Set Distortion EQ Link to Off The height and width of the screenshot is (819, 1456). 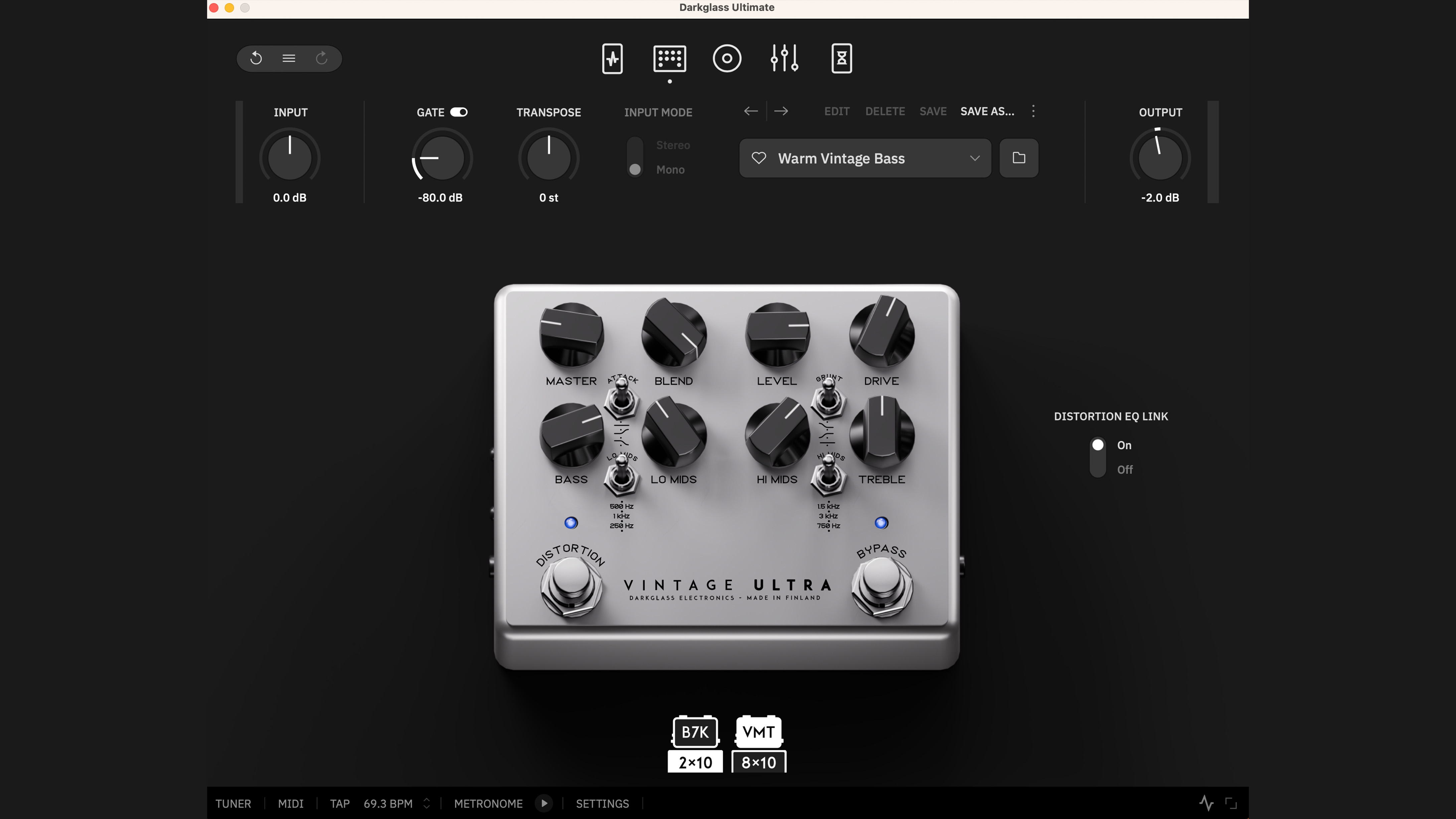click(x=1125, y=470)
